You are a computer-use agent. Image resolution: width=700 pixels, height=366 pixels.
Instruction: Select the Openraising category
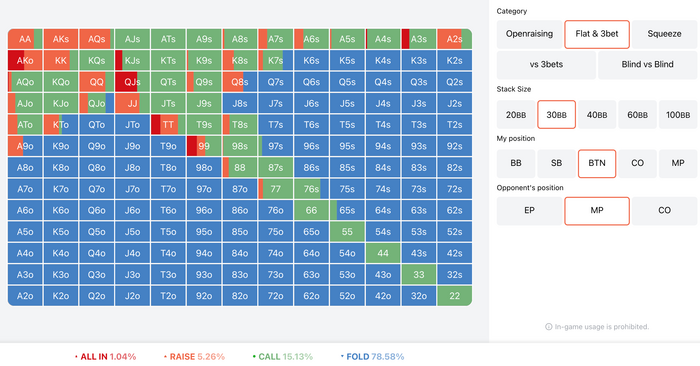[529, 34]
